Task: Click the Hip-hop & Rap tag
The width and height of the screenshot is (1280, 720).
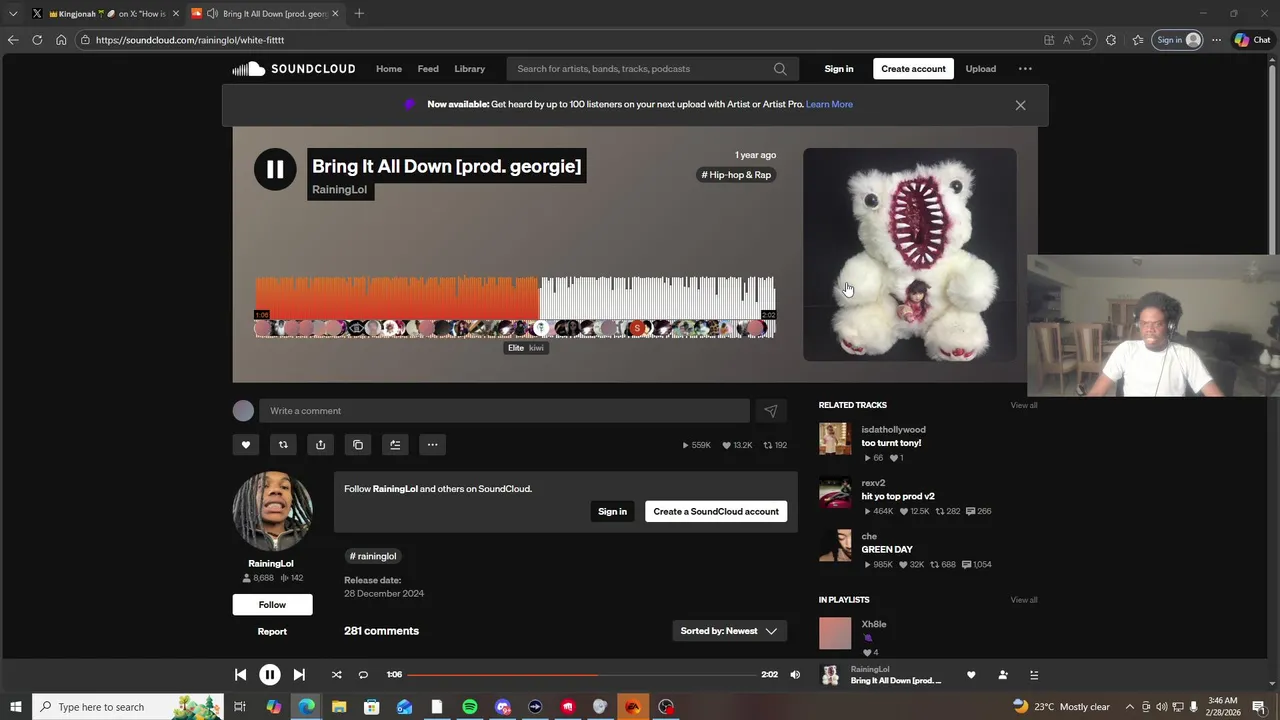Action: [x=736, y=175]
